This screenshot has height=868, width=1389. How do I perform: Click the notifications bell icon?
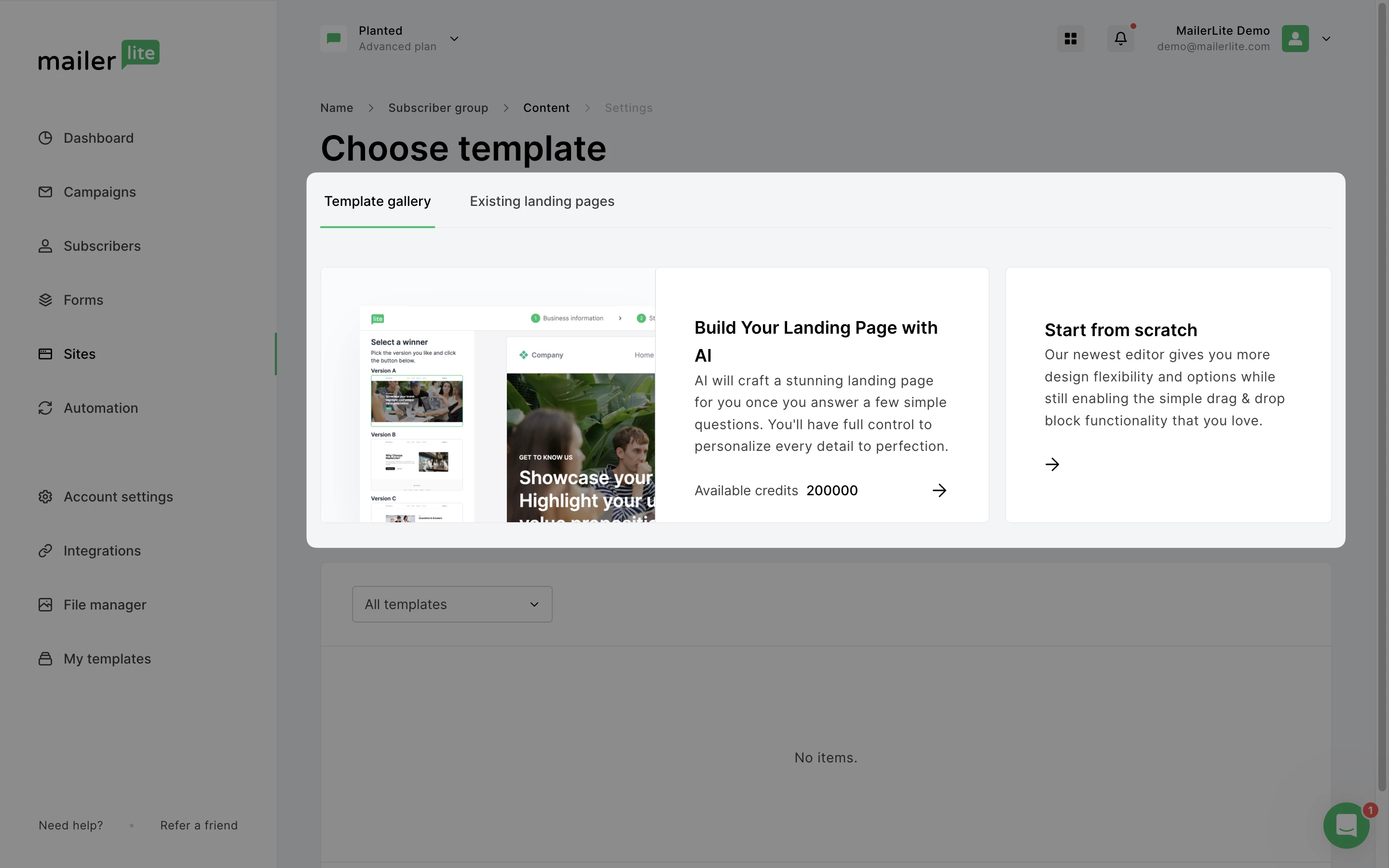(x=1120, y=39)
